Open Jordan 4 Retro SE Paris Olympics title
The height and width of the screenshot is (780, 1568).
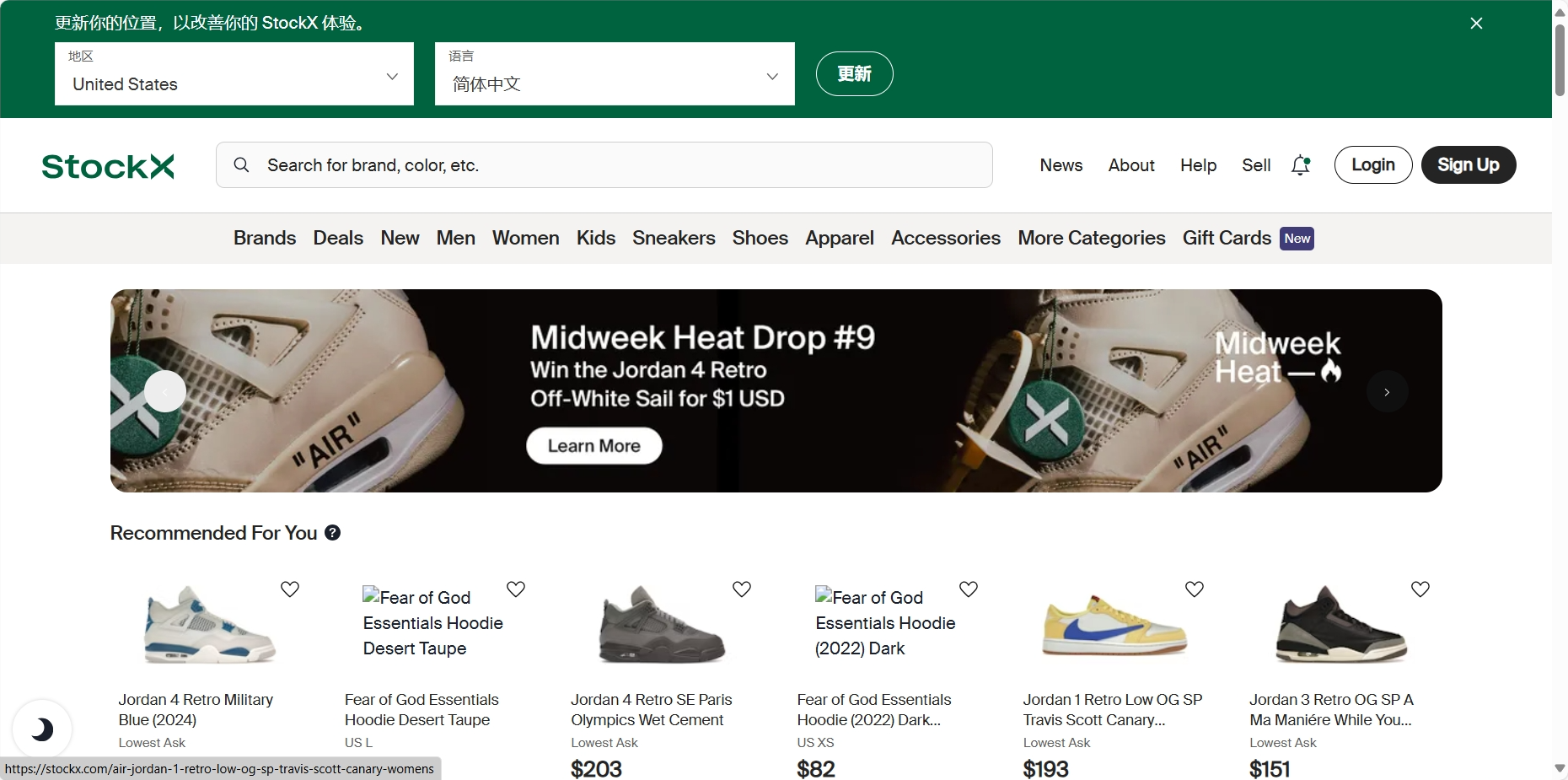(652, 710)
